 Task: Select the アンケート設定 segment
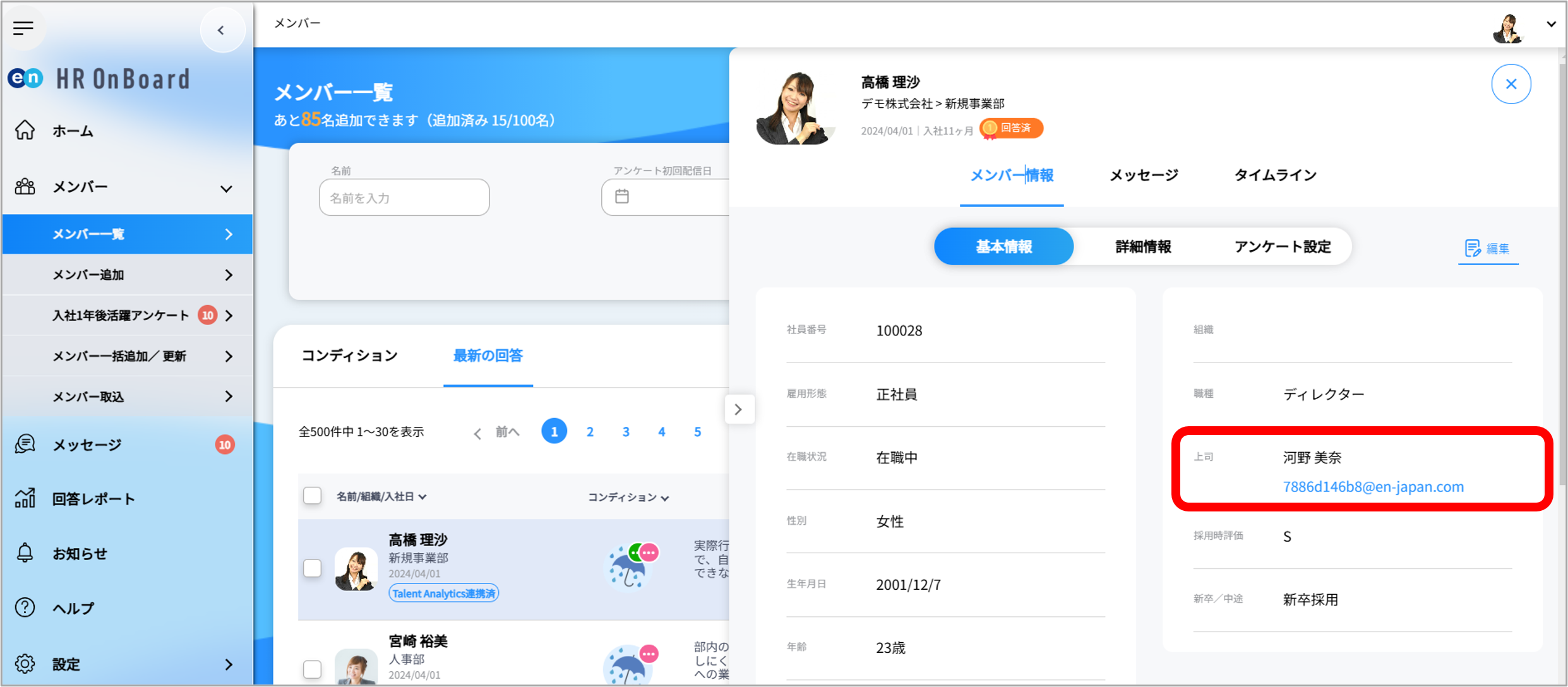point(1283,247)
